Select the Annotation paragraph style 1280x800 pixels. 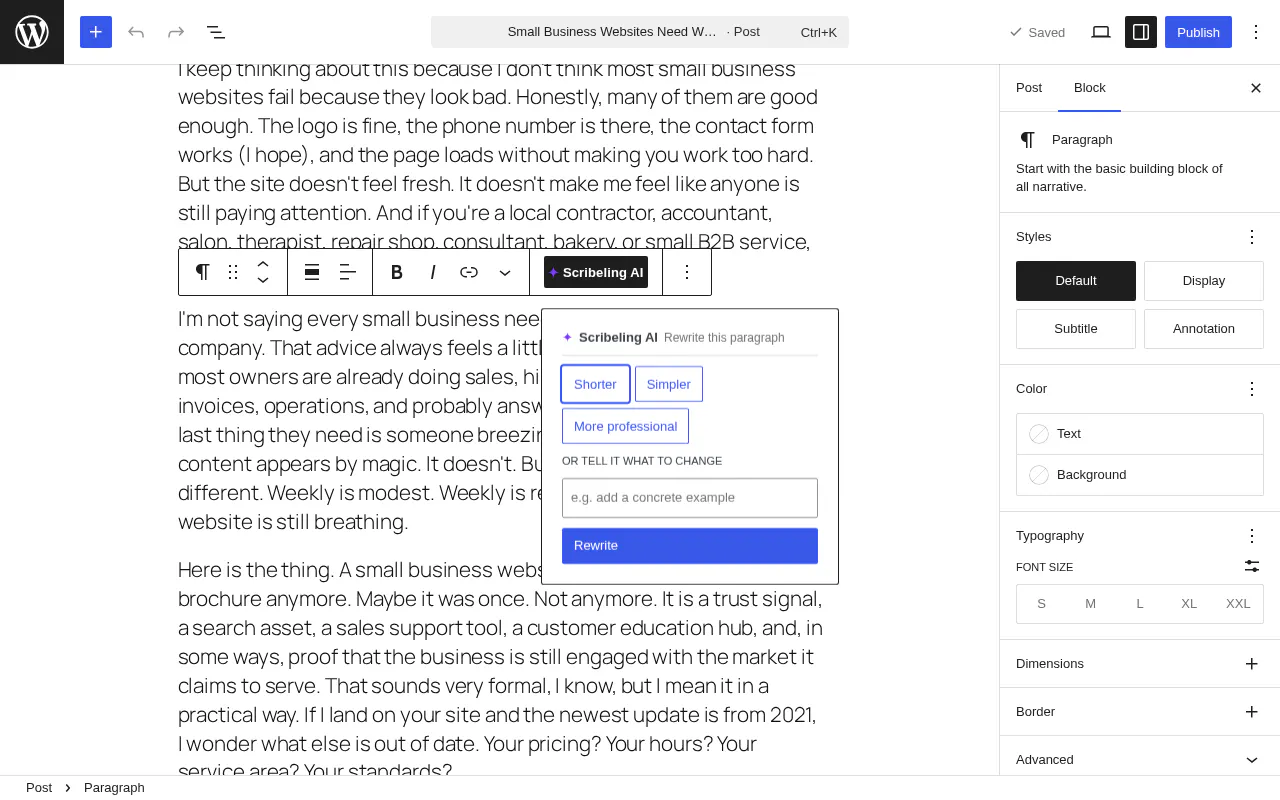[1204, 329]
